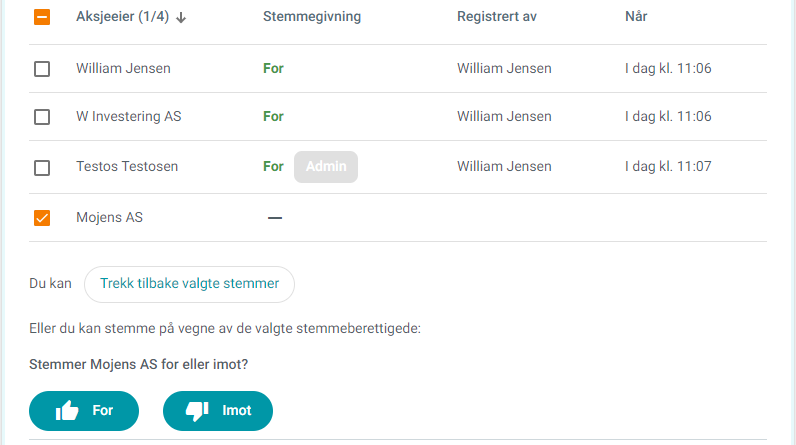Vote Imot on behalf of Mojens AS
796x445 pixels.
[218, 410]
